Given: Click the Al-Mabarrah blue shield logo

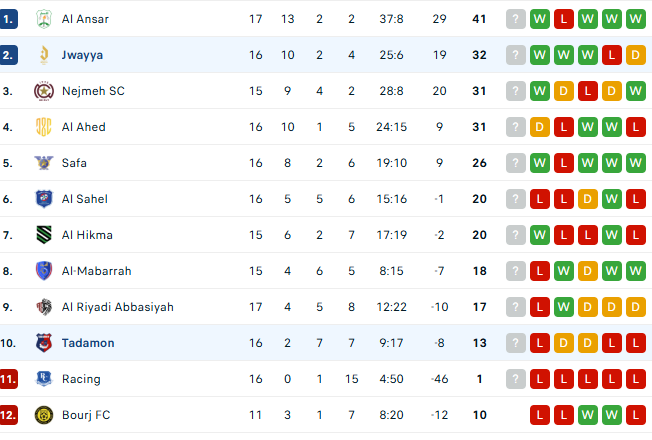Looking at the screenshot, I should (43, 271).
